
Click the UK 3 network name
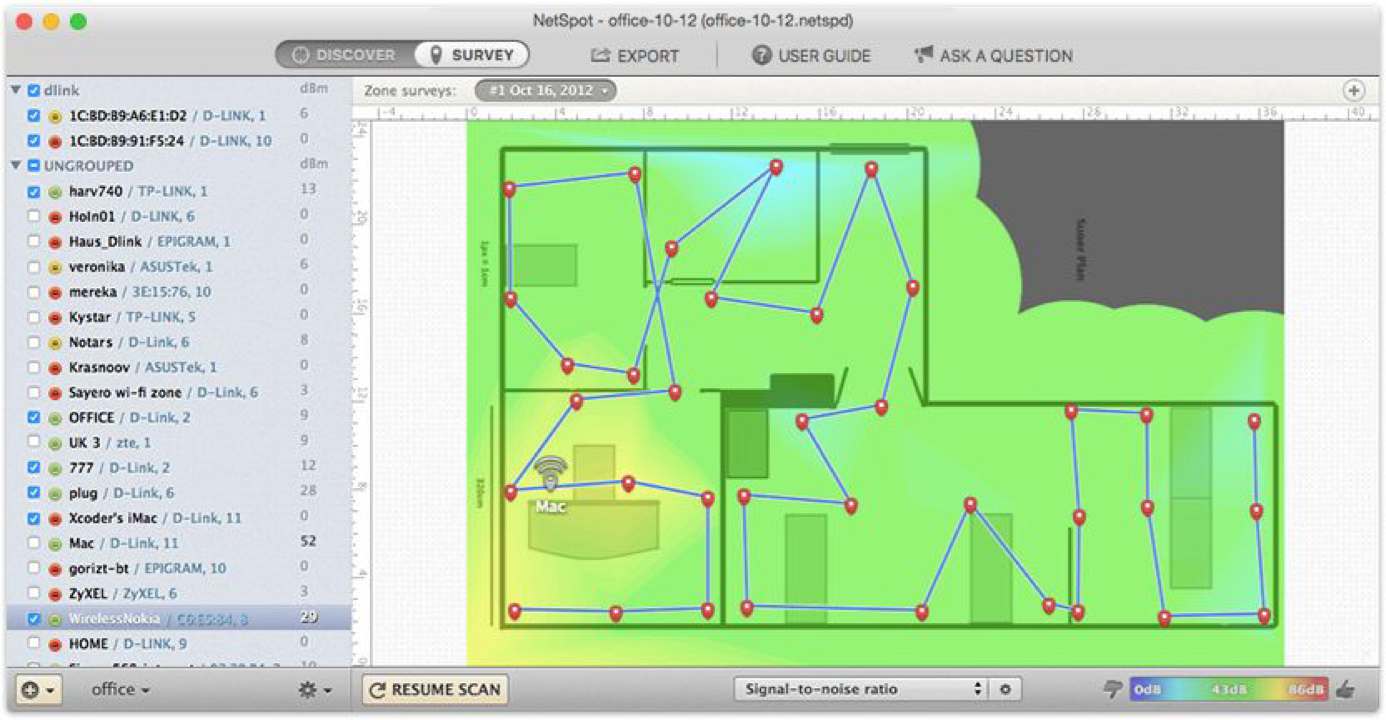tap(84, 443)
